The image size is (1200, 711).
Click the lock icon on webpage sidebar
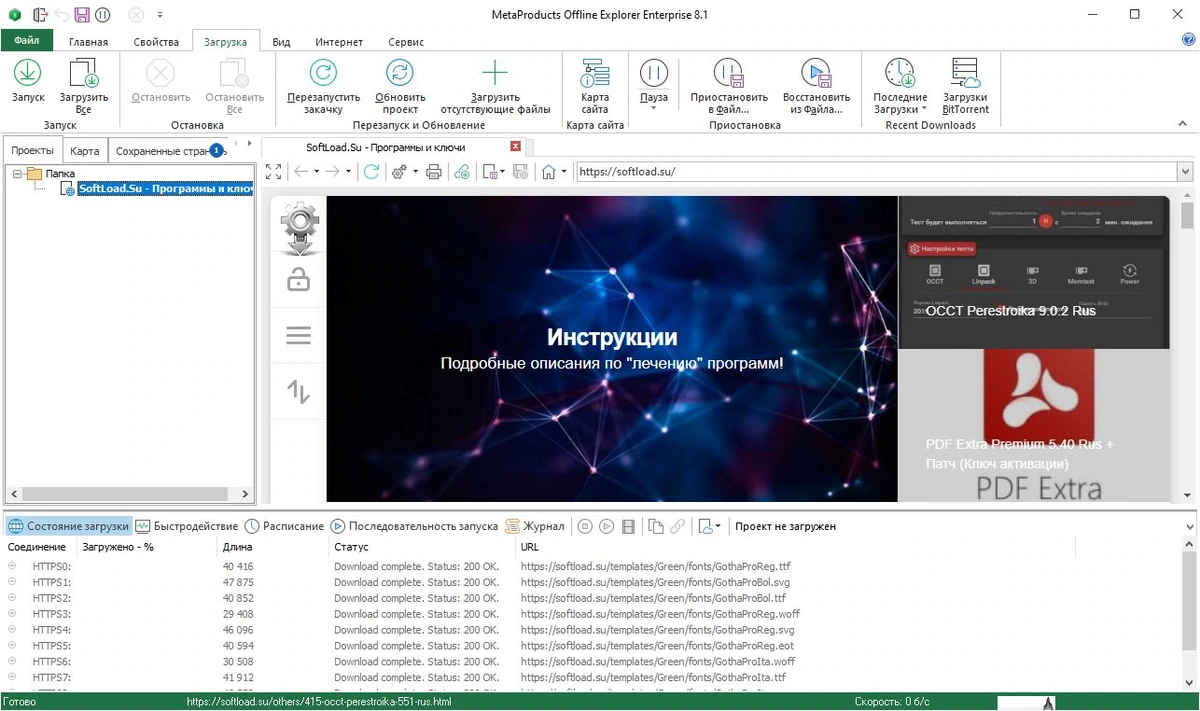point(298,281)
